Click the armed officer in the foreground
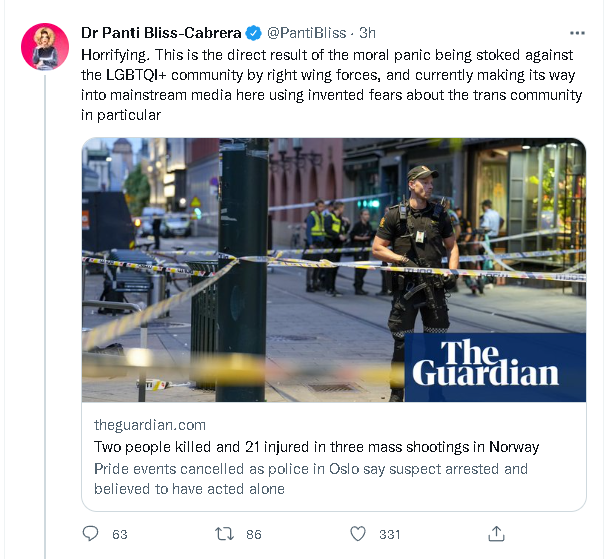The height and width of the screenshot is (559, 613). [417, 250]
